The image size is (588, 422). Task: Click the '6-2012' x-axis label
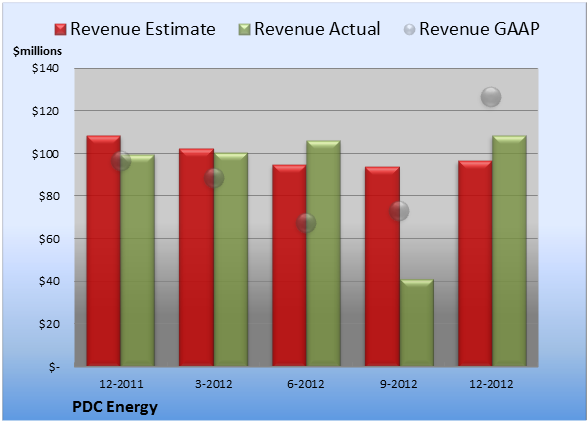[306, 384]
